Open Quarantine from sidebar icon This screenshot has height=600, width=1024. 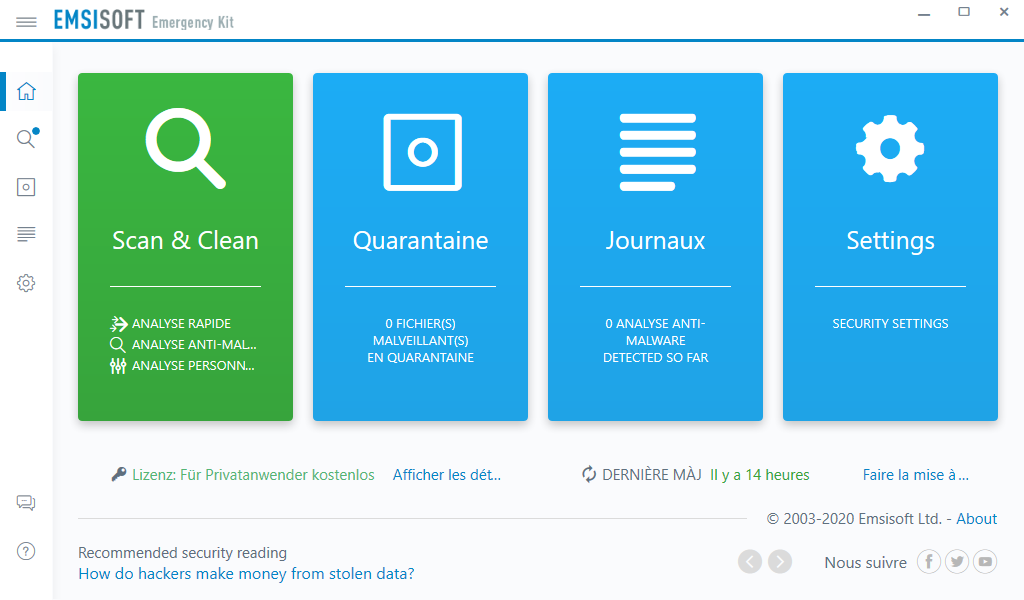[x=26, y=187]
